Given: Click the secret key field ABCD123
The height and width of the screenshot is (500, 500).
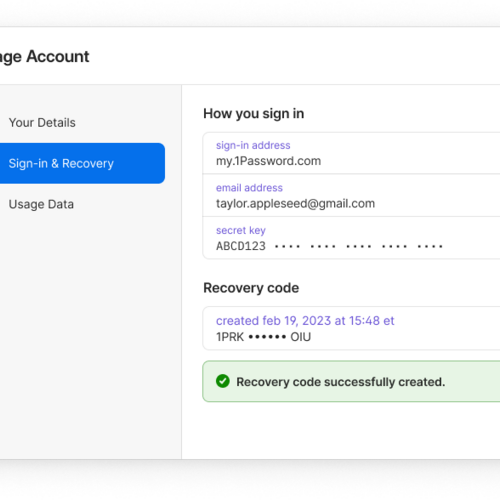Looking at the screenshot, I should 329,246.
